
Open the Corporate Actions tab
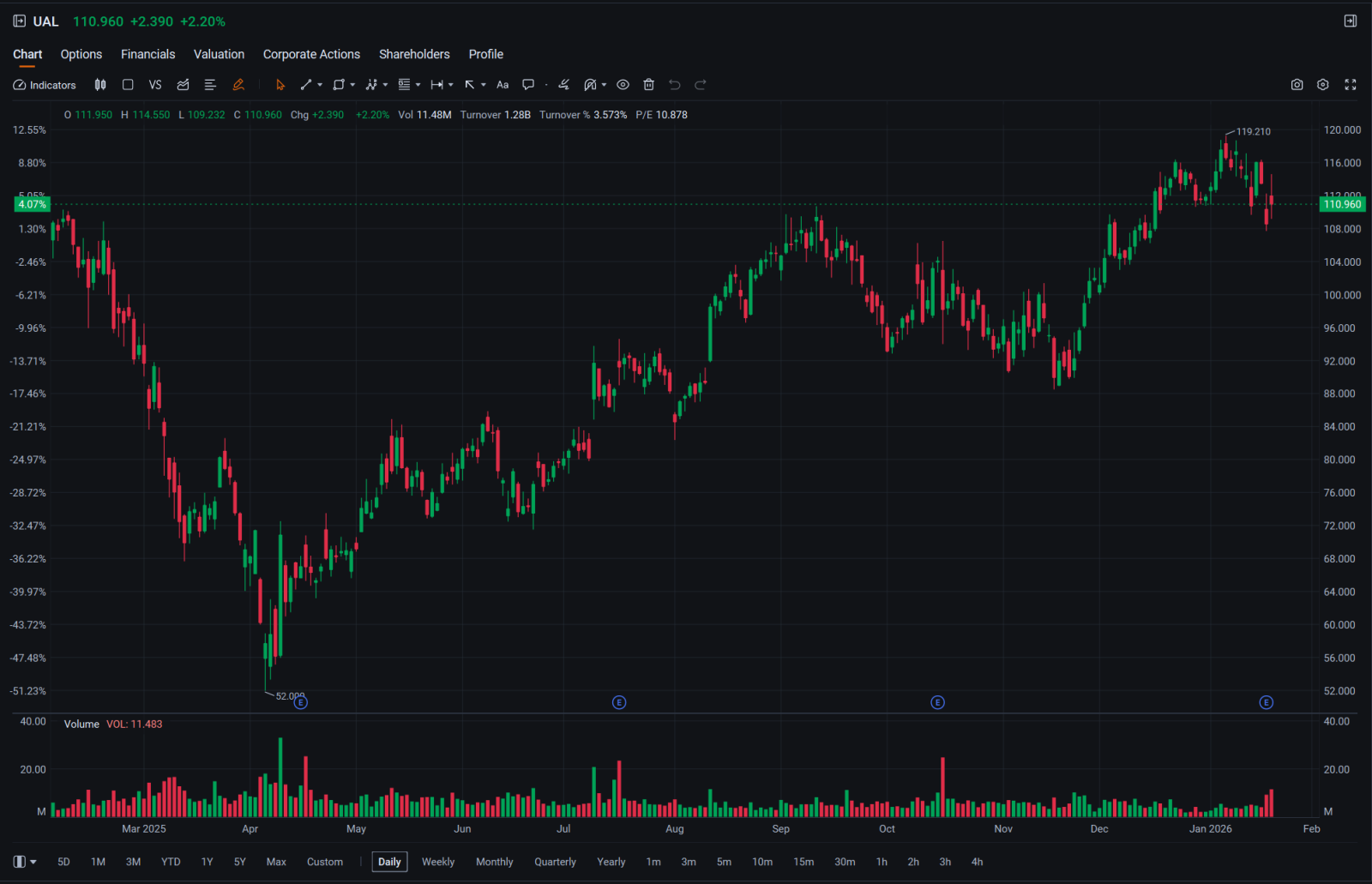[x=311, y=54]
